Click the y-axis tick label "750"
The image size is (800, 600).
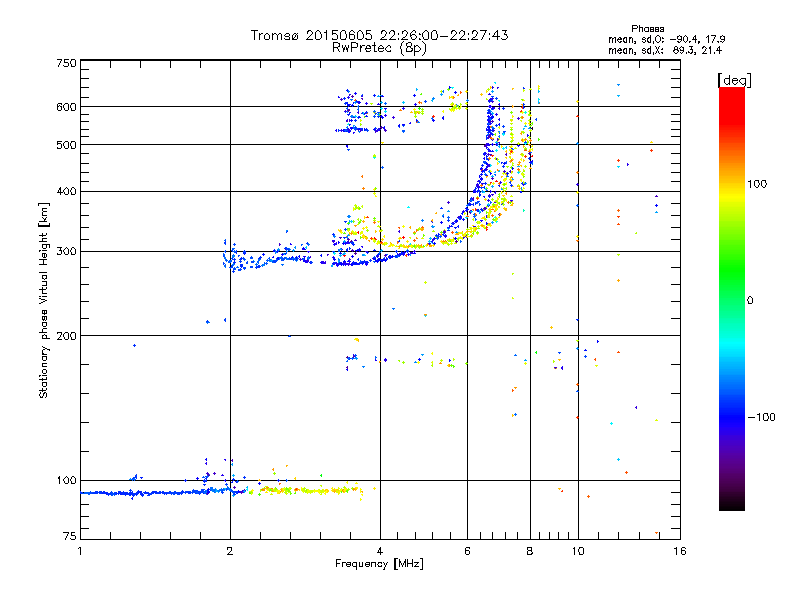66,63
